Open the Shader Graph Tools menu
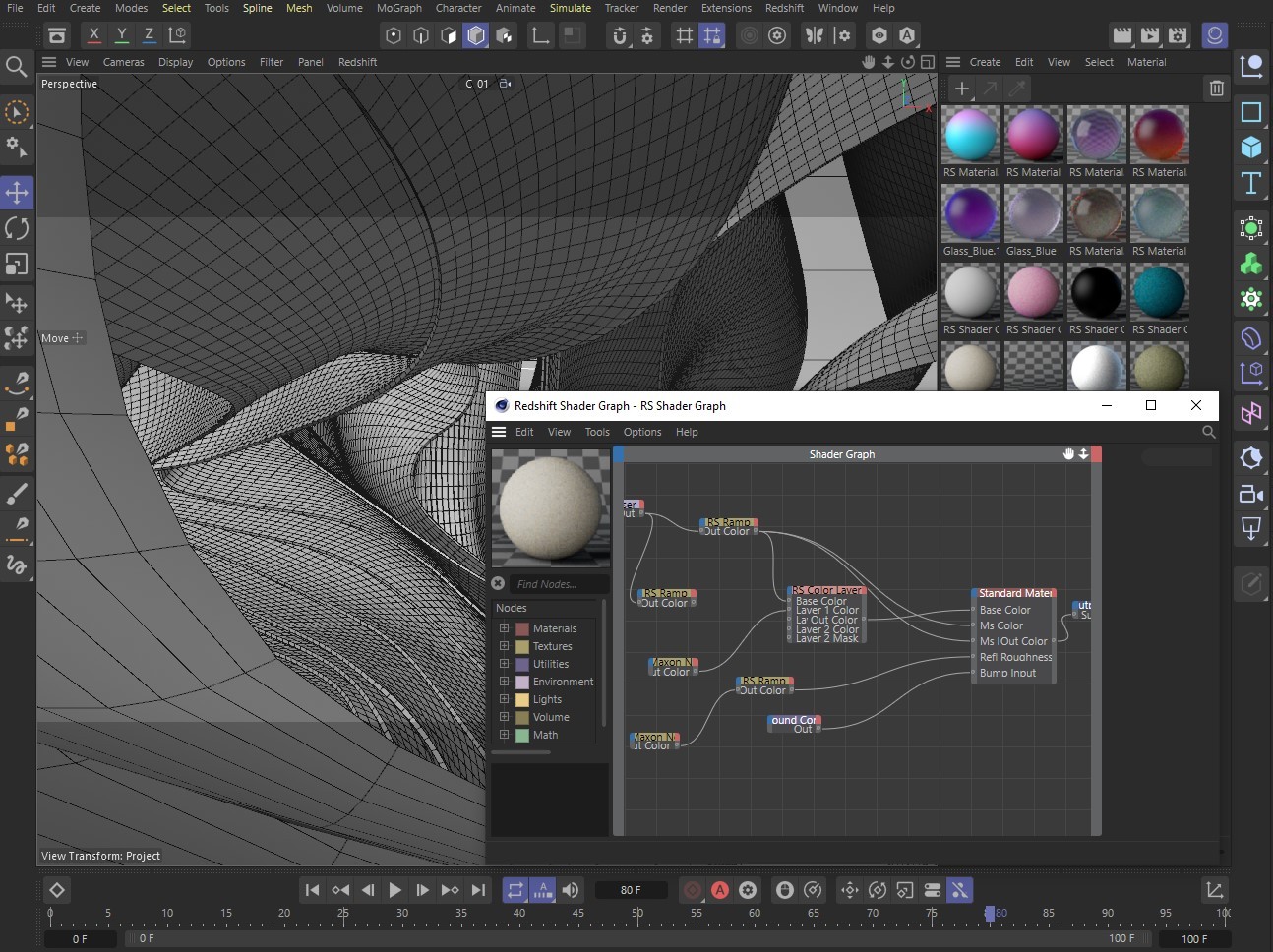The image size is (1273, 952). pyautogui.click(x=597, y=432)
